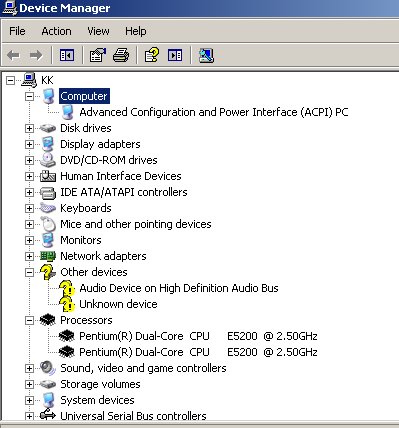399x428 pixels.
Task: Toggle the console tree pane icon
Action: tap(67, 55)
